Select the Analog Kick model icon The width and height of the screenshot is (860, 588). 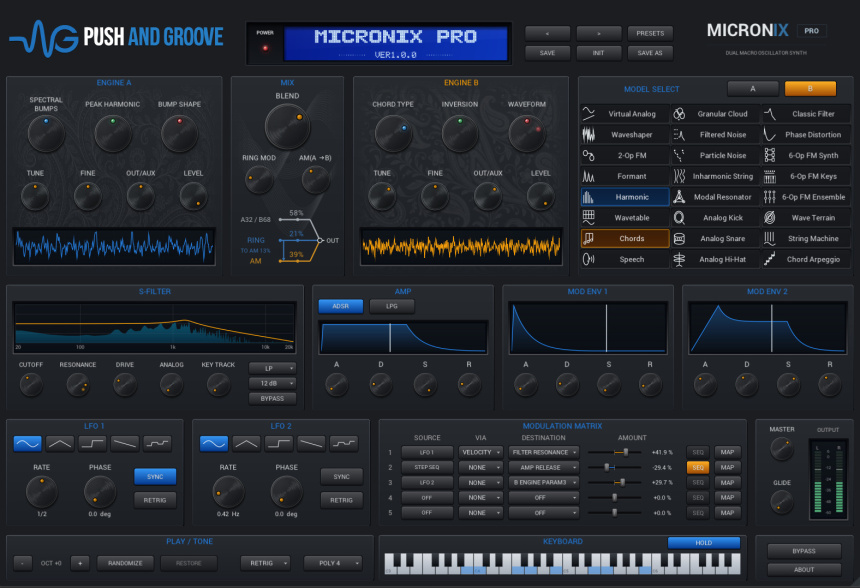click(679, 218)
